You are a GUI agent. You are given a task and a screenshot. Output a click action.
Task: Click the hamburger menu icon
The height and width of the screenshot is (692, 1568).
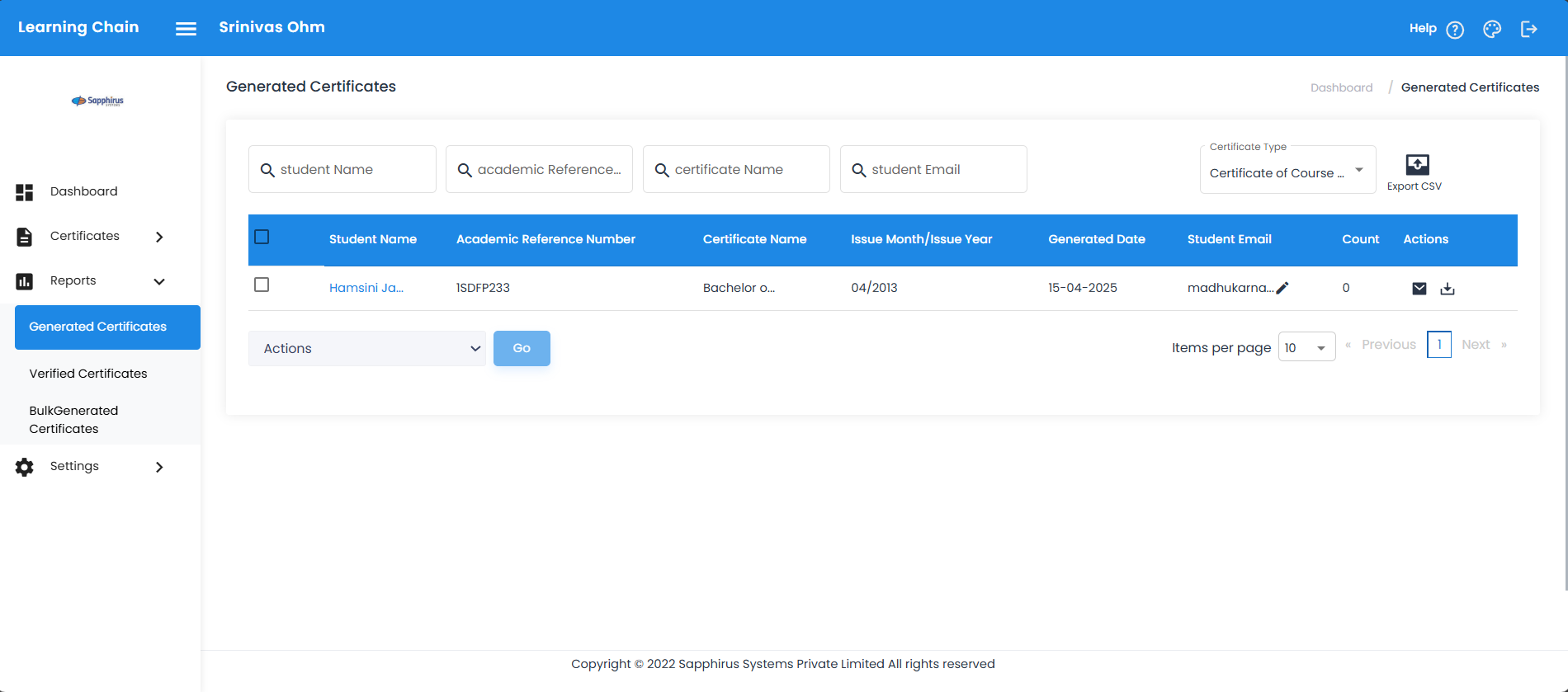tap(186, 29)
